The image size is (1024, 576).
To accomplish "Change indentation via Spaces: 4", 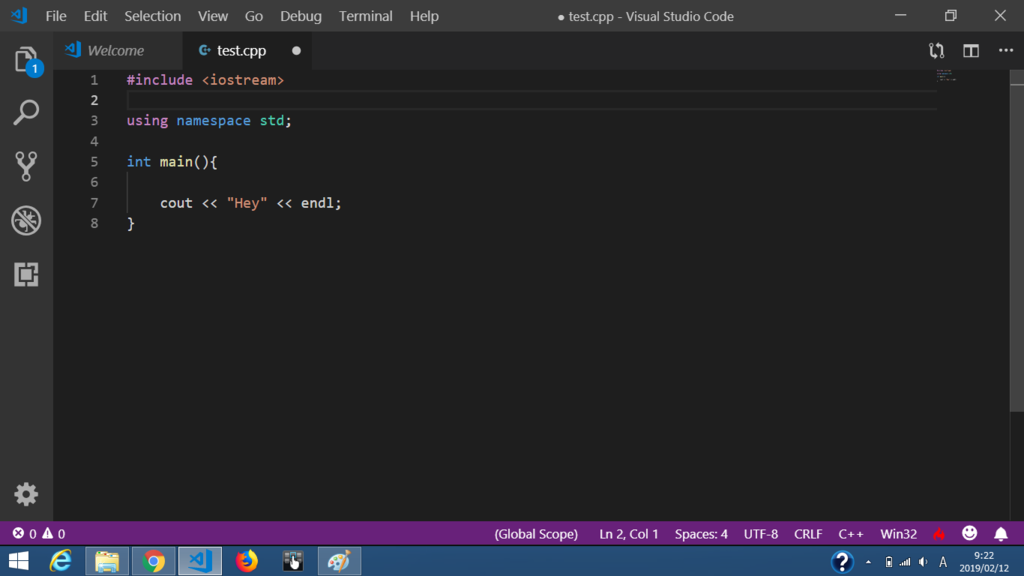I will (x=701, y=534).
